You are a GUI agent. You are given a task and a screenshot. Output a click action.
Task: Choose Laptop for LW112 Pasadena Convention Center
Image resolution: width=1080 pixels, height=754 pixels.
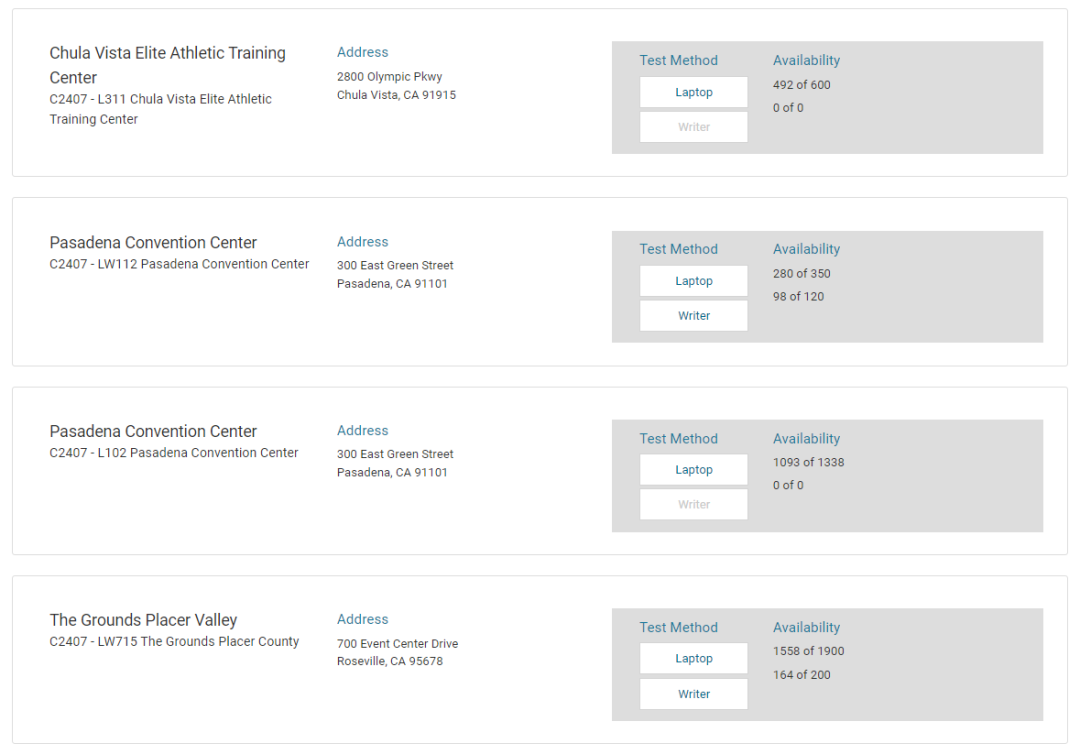(693, 281)
